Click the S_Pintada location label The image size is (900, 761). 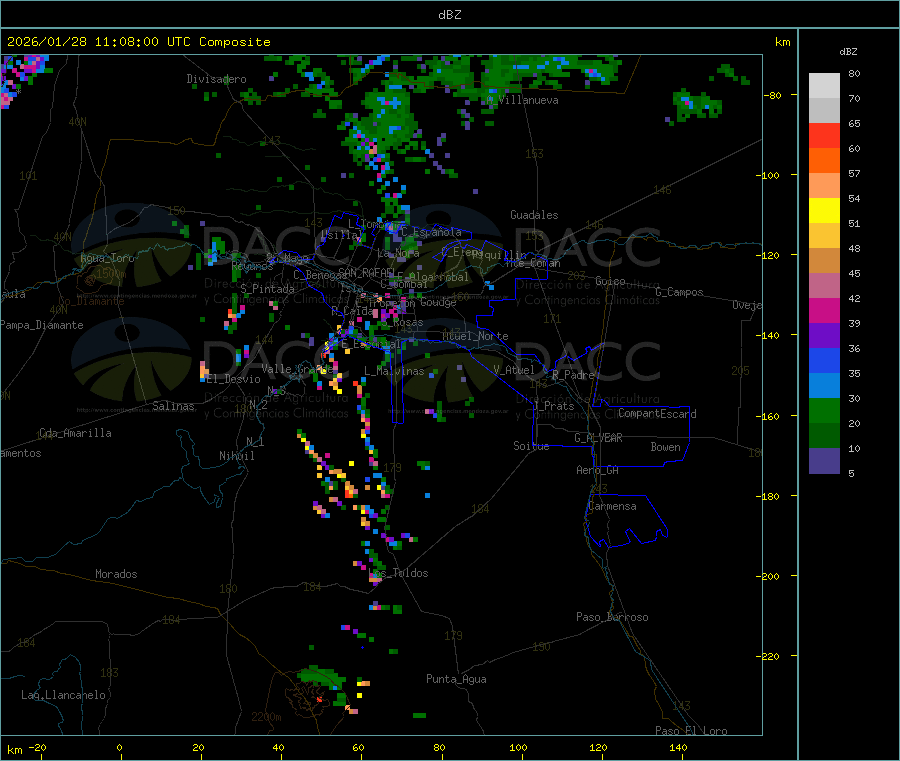click(267, 289)
